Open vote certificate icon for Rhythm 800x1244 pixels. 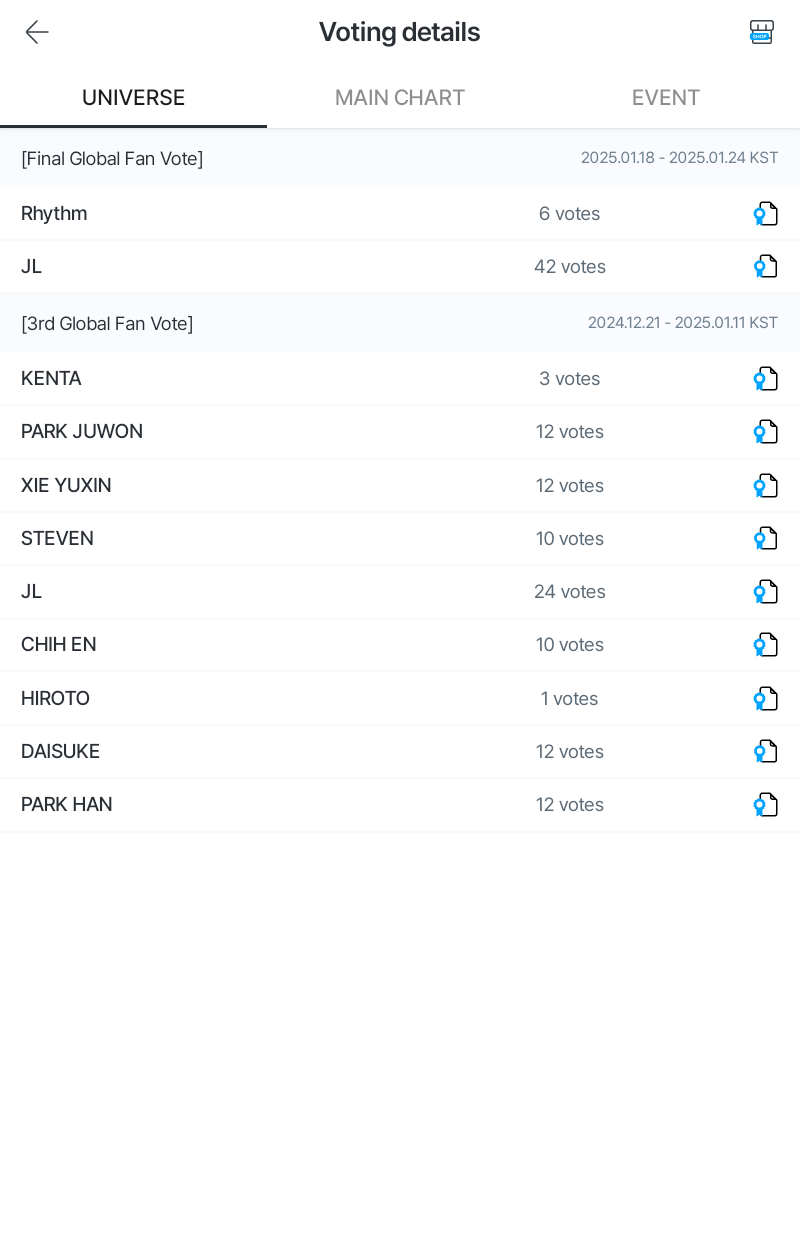[x=765, y=214]
